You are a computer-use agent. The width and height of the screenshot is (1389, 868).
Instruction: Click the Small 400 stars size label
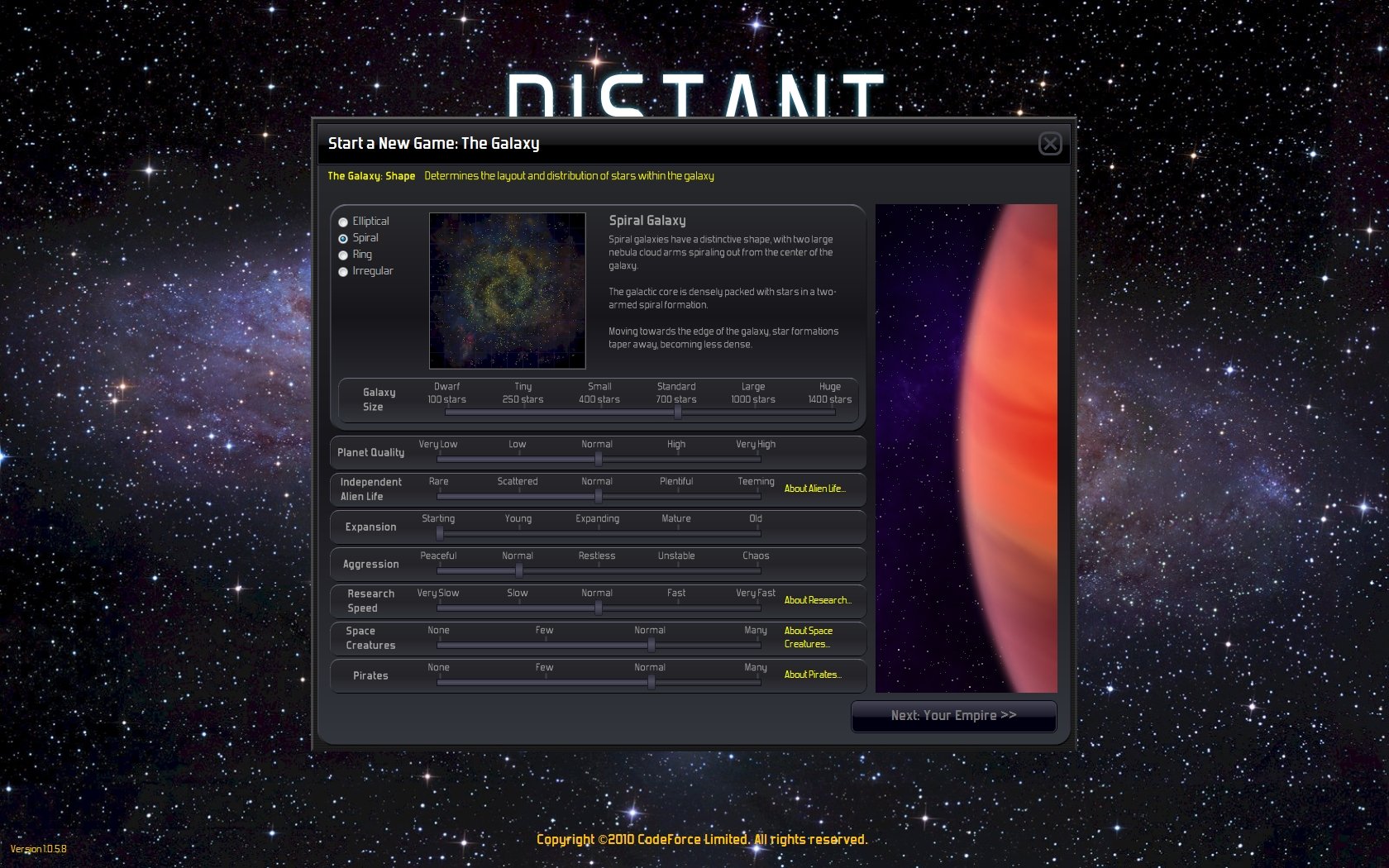click(599, 393)
